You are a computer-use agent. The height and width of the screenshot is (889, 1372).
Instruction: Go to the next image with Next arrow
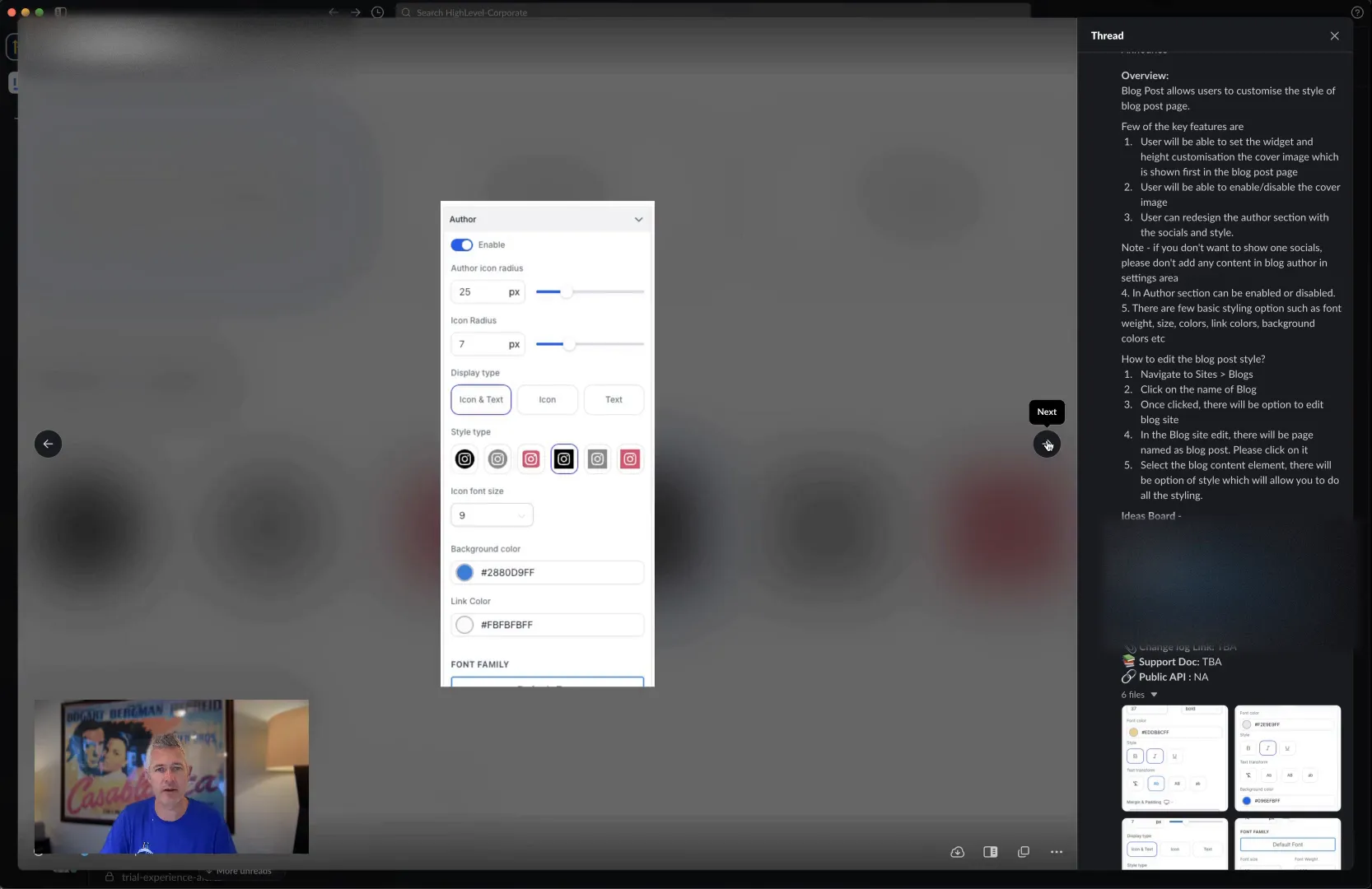pos(1047,444)
